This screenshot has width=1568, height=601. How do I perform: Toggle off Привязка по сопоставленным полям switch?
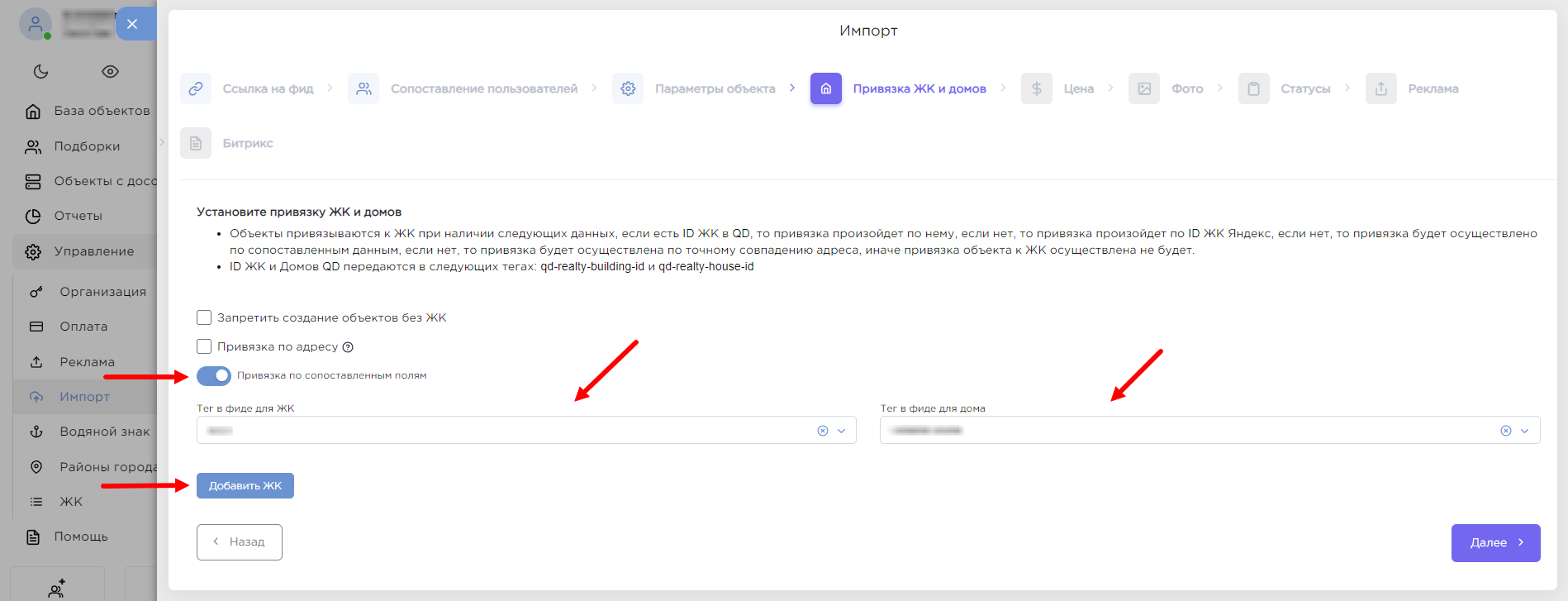click(214, 376)
